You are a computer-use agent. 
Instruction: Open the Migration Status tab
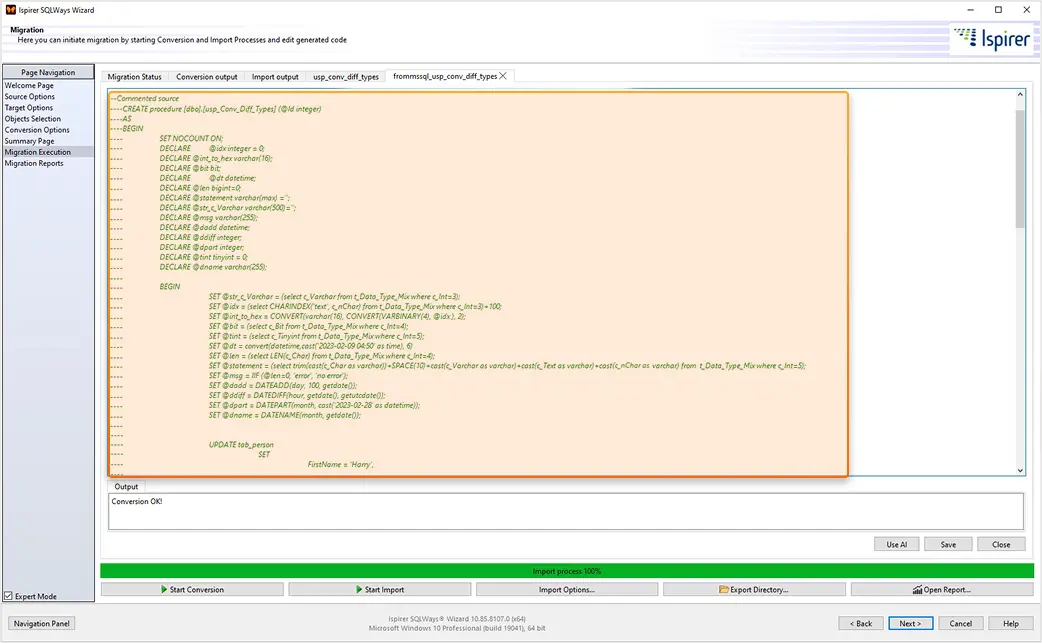(135, 76)
